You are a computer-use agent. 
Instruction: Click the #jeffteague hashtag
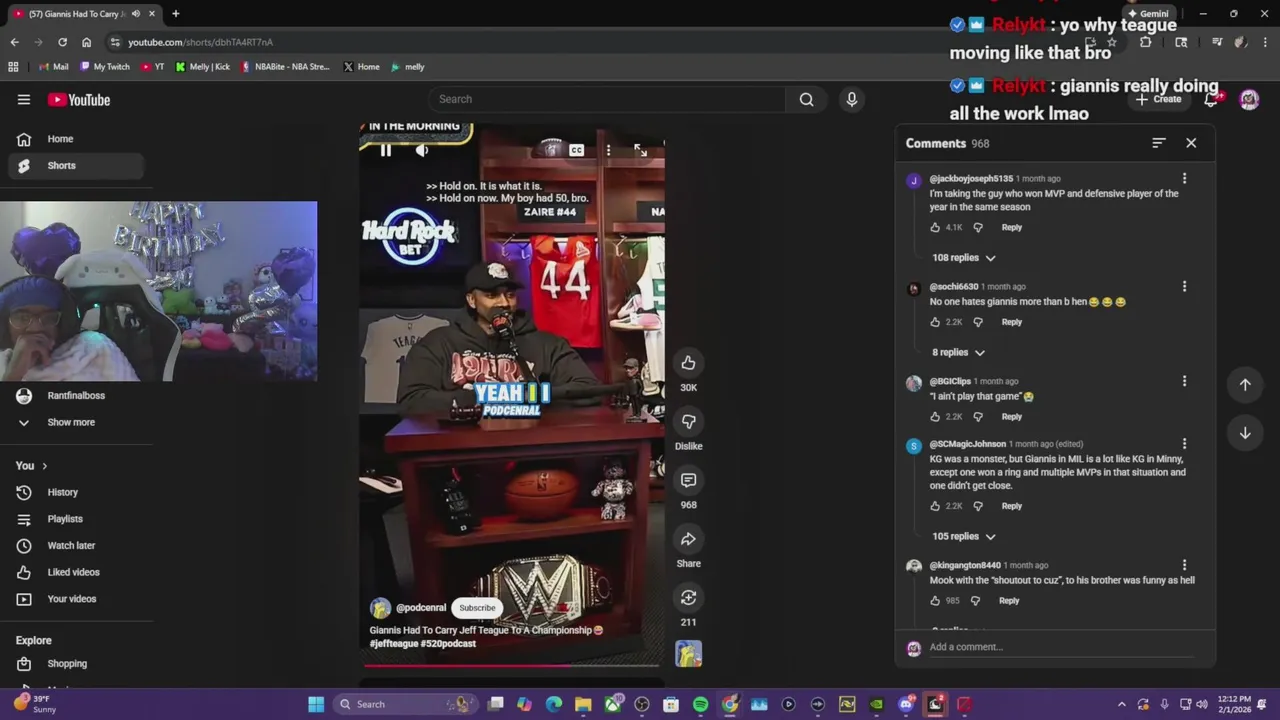(x=394, y=644)
